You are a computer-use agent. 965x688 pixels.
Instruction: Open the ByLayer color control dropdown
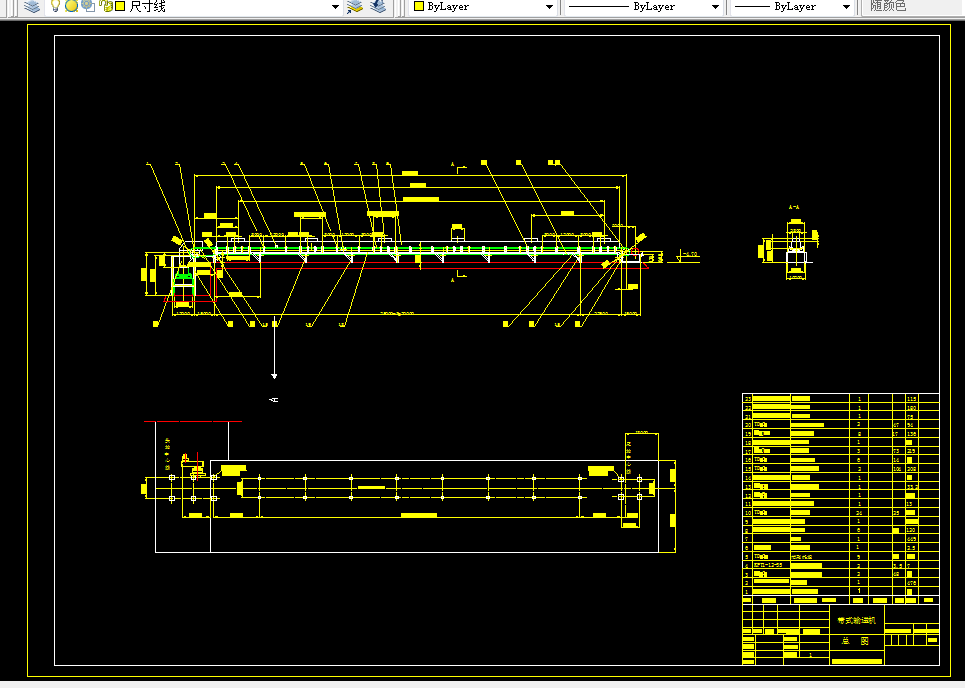549,7
